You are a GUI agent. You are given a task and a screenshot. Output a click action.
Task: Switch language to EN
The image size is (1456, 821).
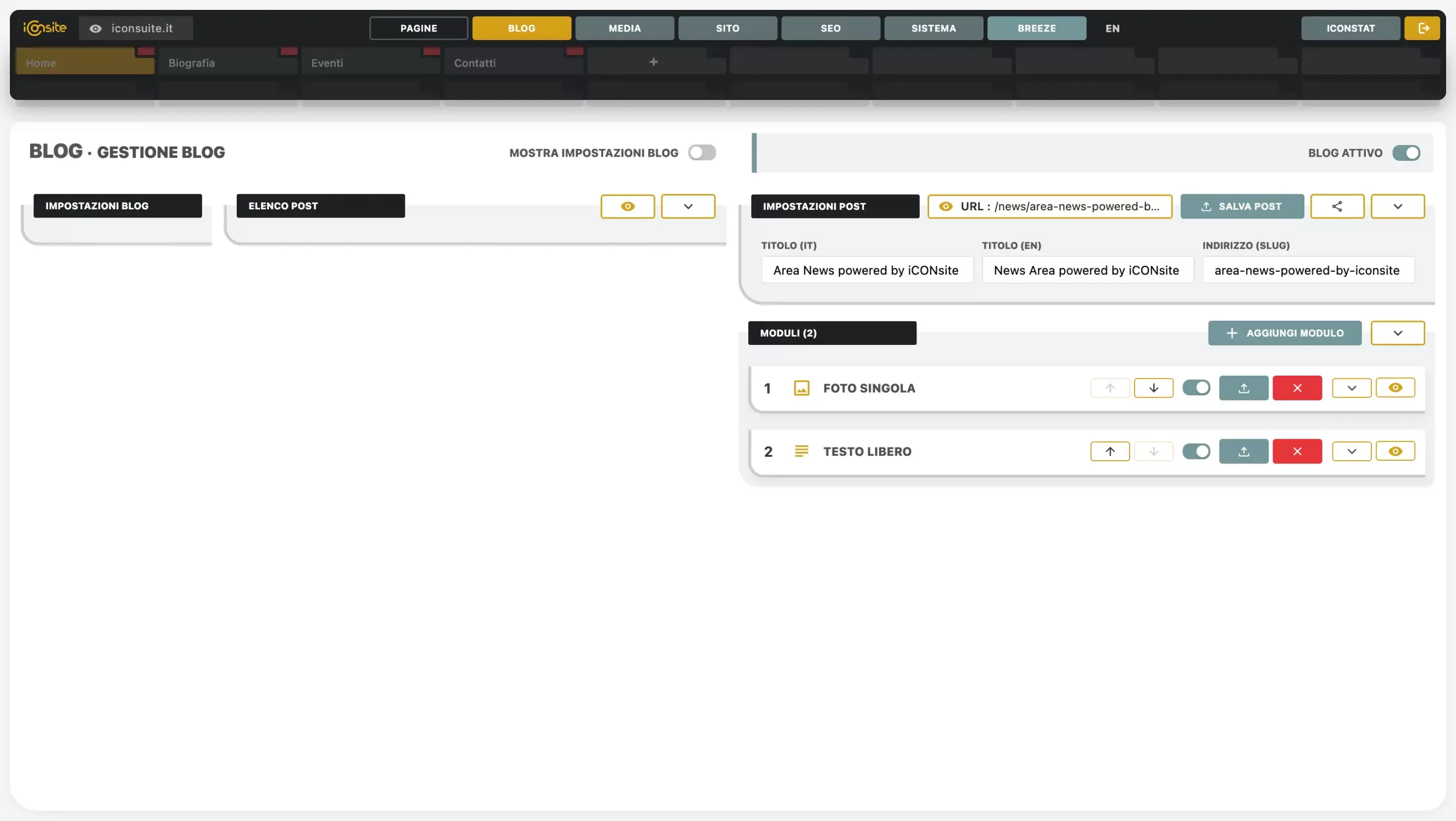tap(1113, 28)
